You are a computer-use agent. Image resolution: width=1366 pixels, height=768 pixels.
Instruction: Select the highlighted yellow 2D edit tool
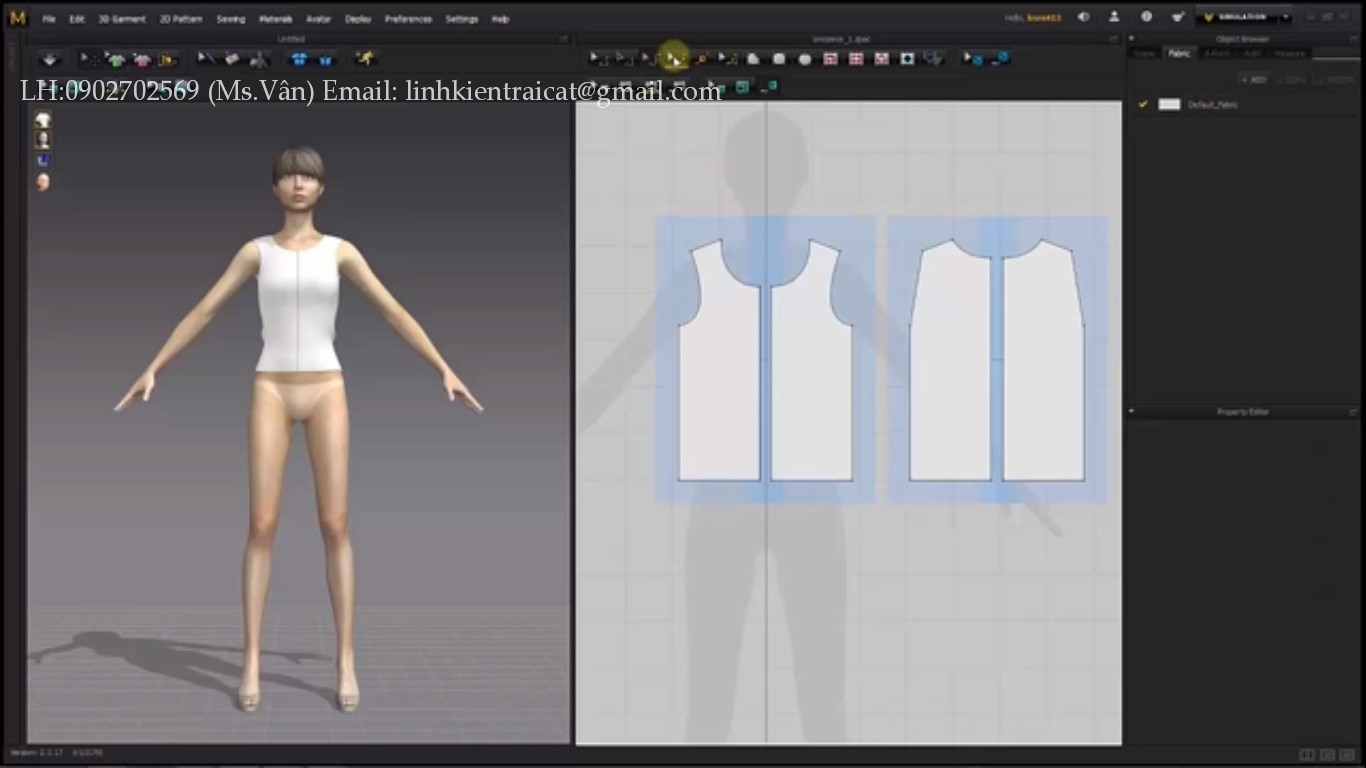point(676,59)
